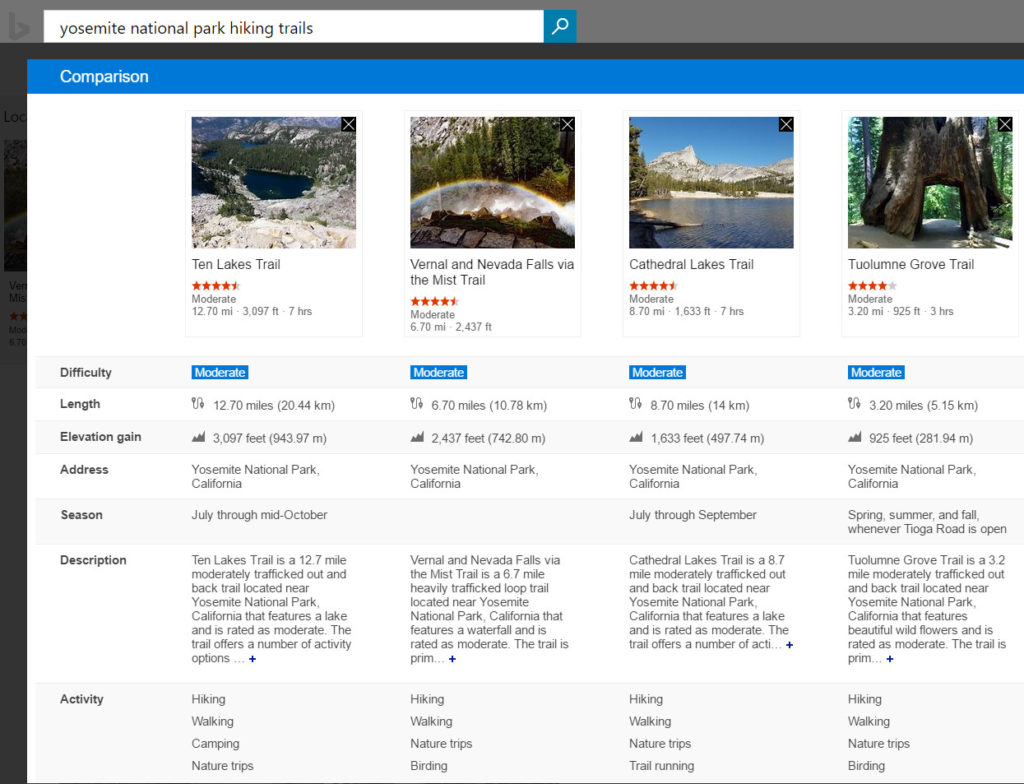Open the Ten Lakes Trail title link
This screenshot has height=784, width=1024.
pyautogui.click(x=236, y=265)
